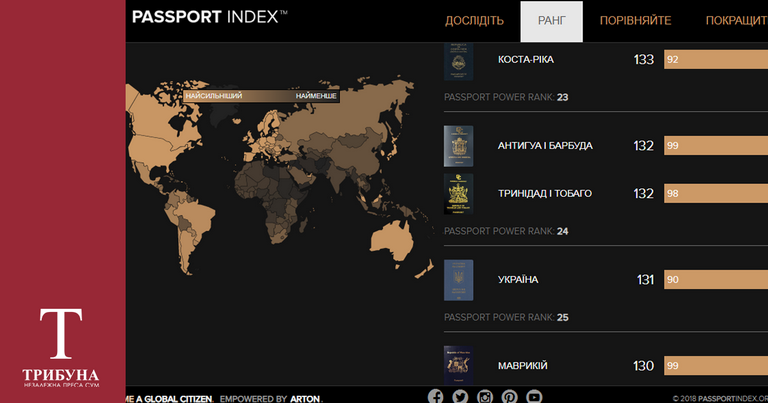Select the РАНГ tab
This screenshot has height=403, width=768.
(x=552, y=21)
